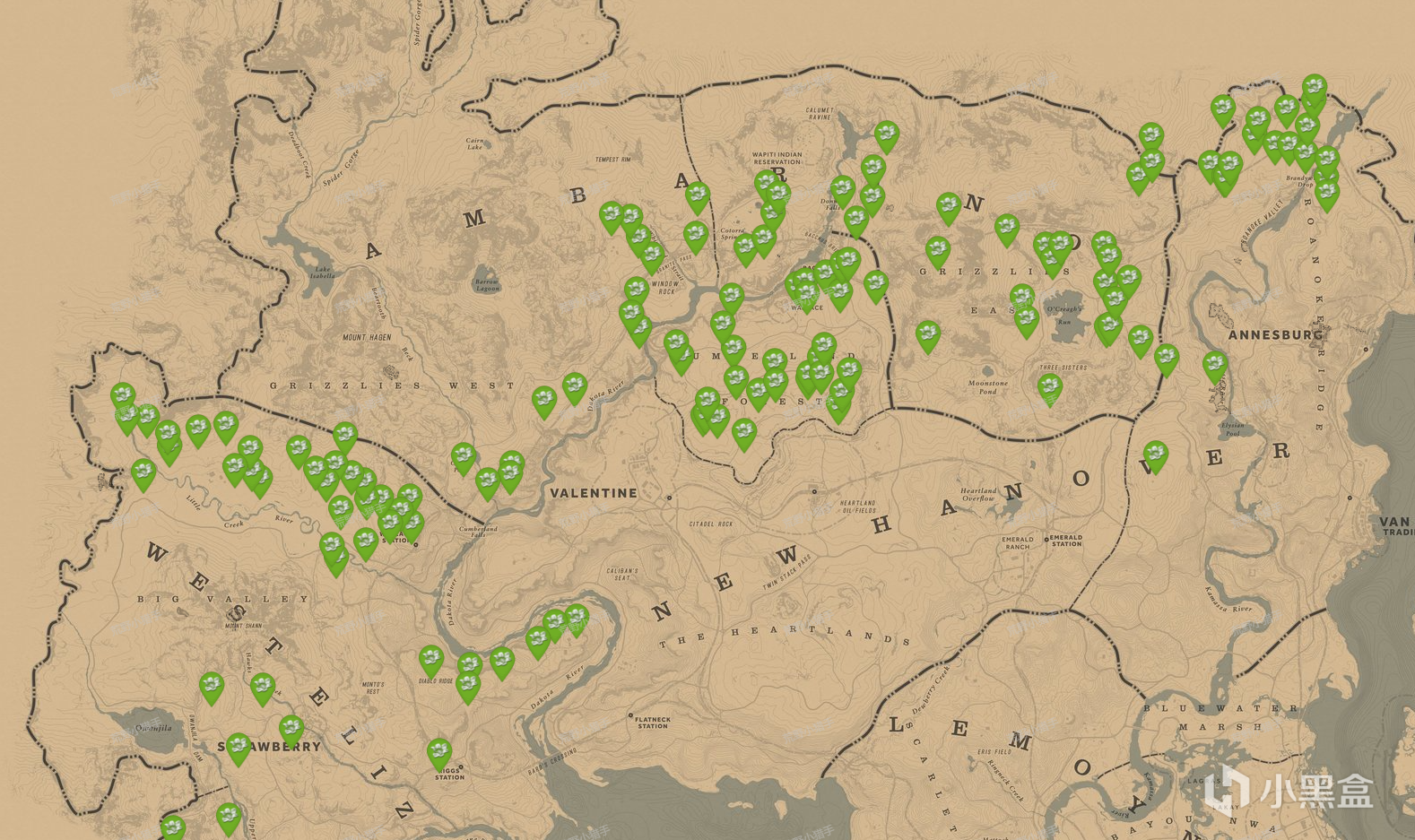Viewport: 1415px width, 840px height.
Task: Select the green pin beside the large letter N of Ambarino
Action: point(949,208)
